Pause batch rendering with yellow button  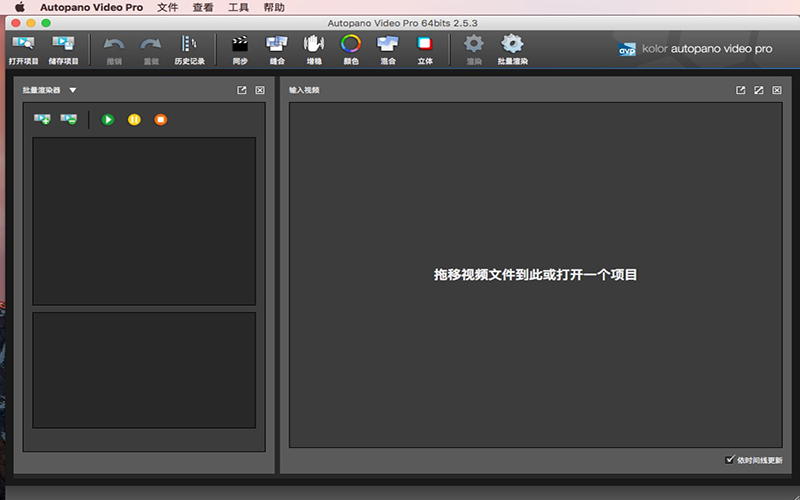(x=134, y=119)
